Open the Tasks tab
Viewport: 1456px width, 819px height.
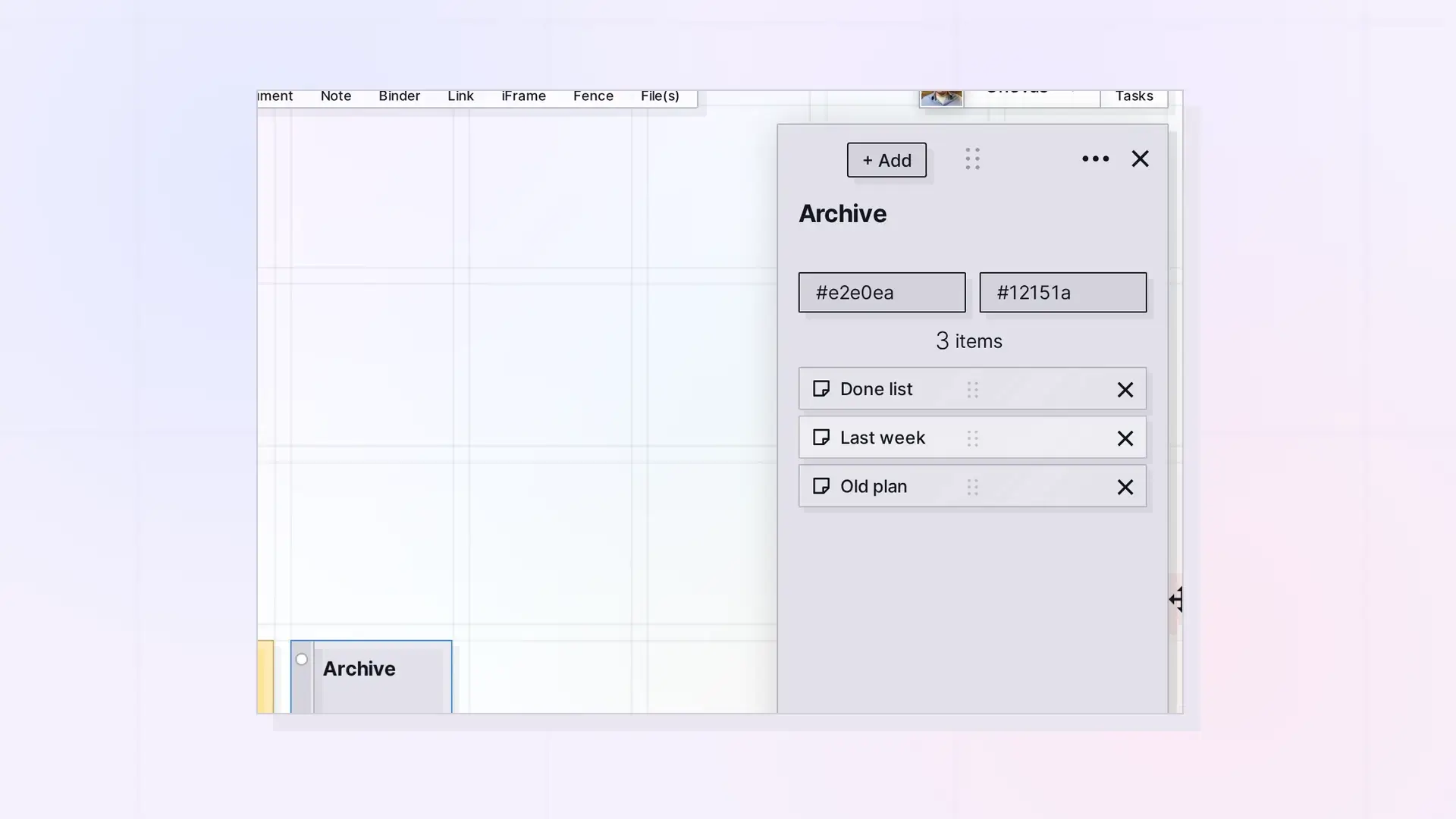click(x=1134, y=96)
